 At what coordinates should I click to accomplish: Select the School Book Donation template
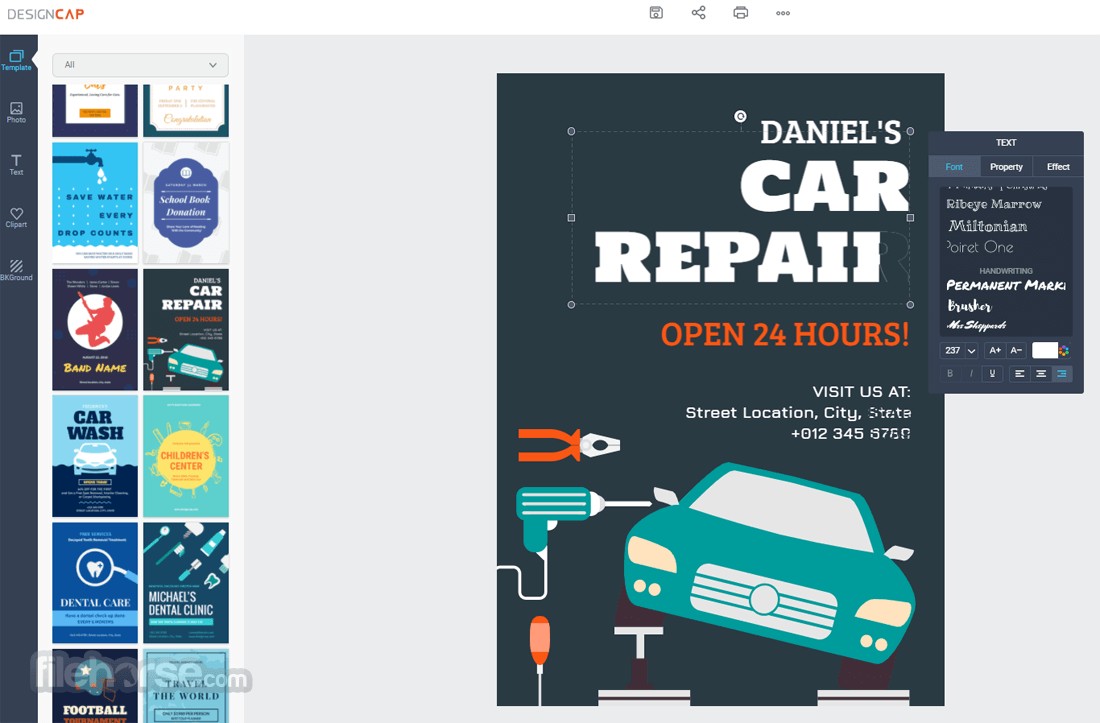coord(186,203)
